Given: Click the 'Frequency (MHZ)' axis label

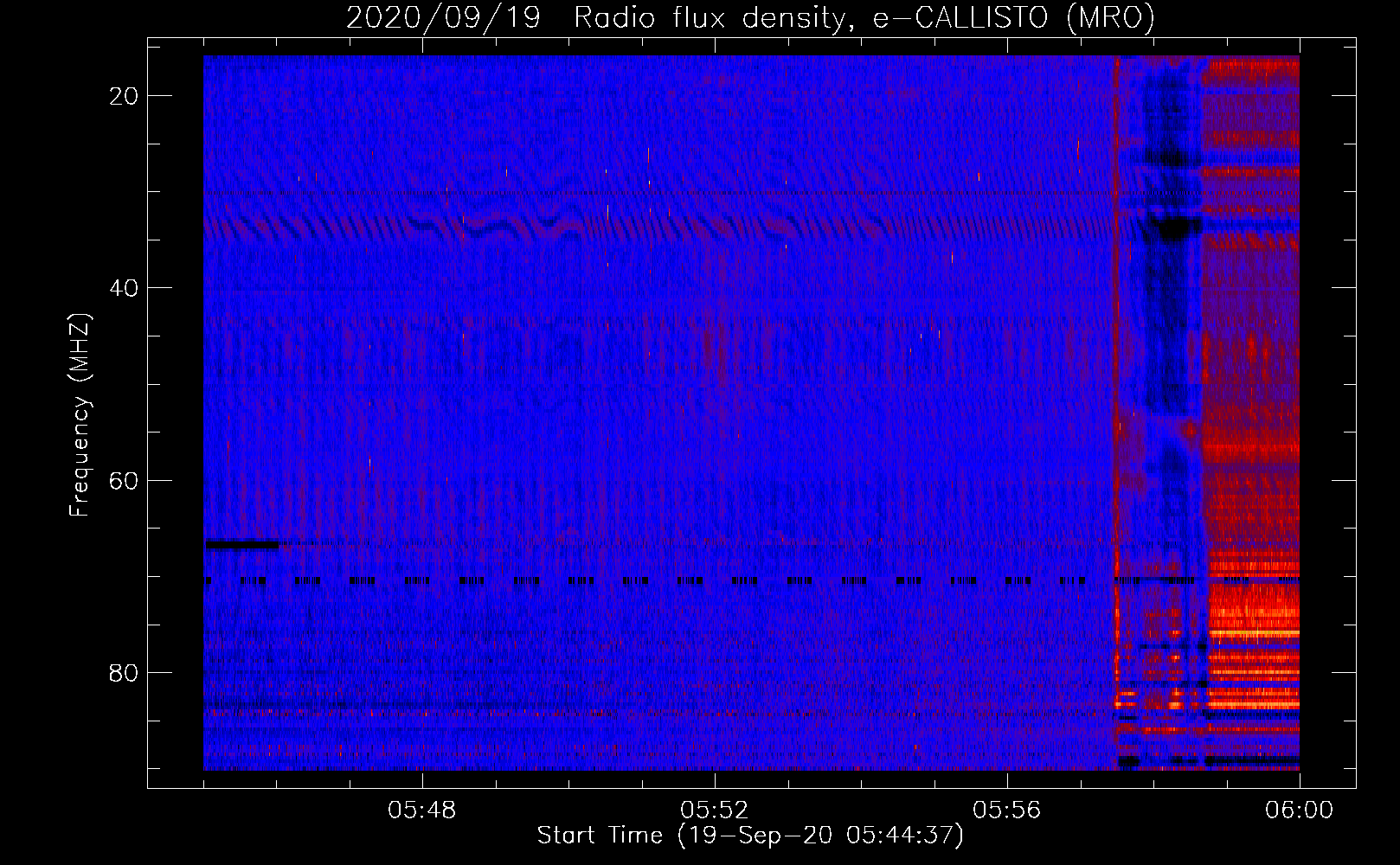Looking at the screenshot, I should click(80, 415).
